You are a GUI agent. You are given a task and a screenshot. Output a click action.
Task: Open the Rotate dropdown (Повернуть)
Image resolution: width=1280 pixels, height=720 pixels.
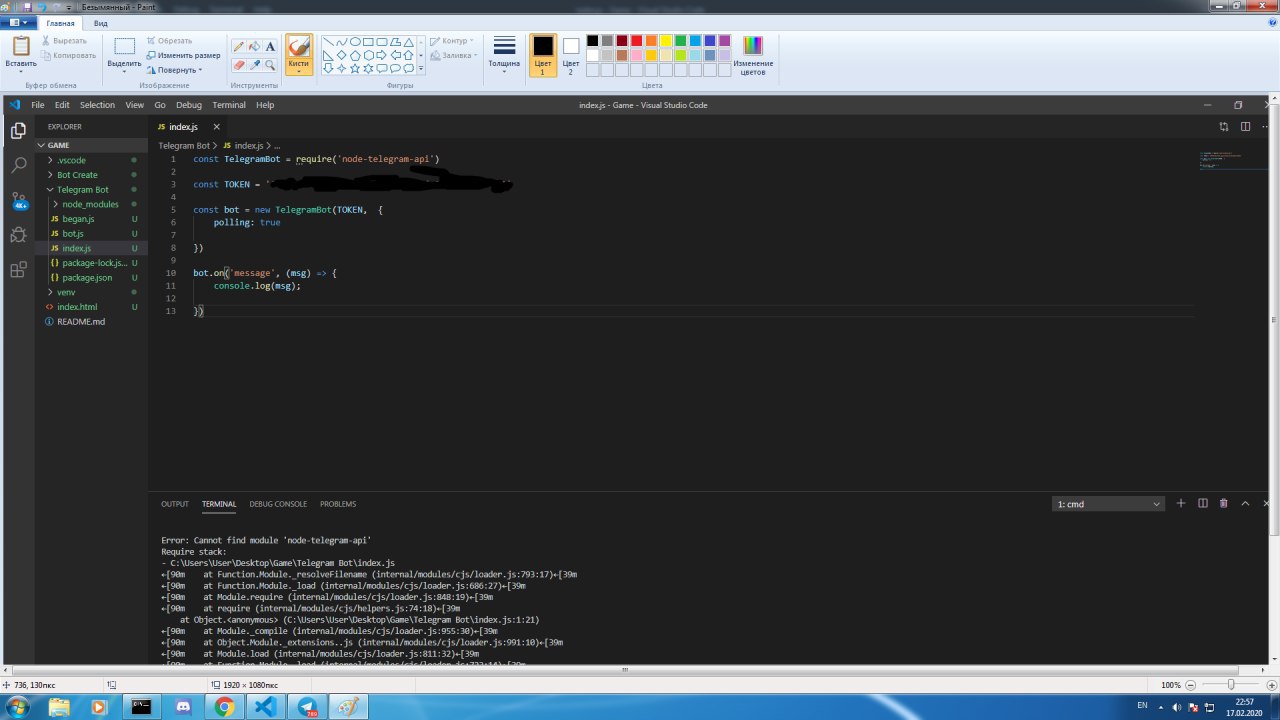tap(174, 70)
